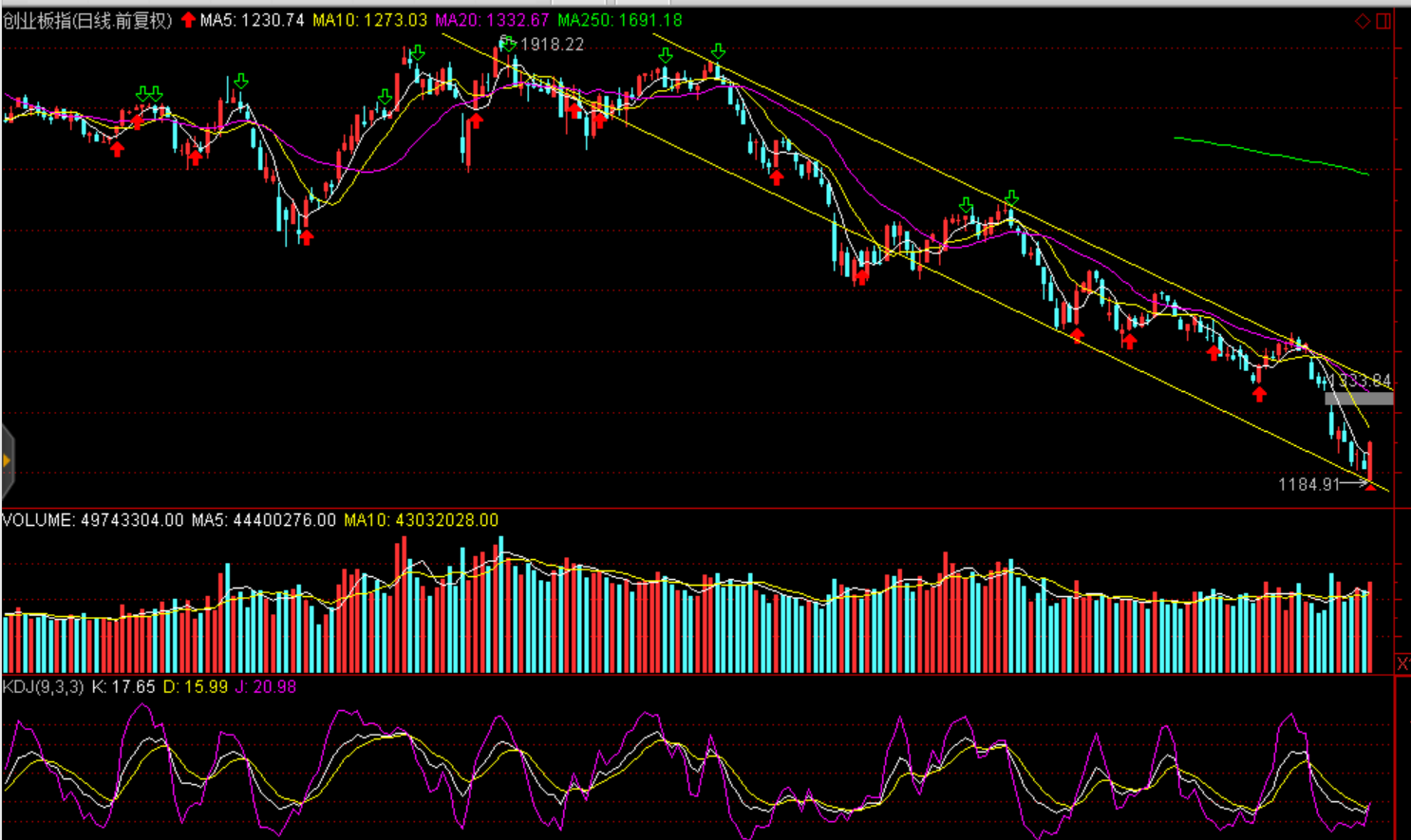
Task: Click the green arrow above the 1918.22 label
Action: [508, 43]
